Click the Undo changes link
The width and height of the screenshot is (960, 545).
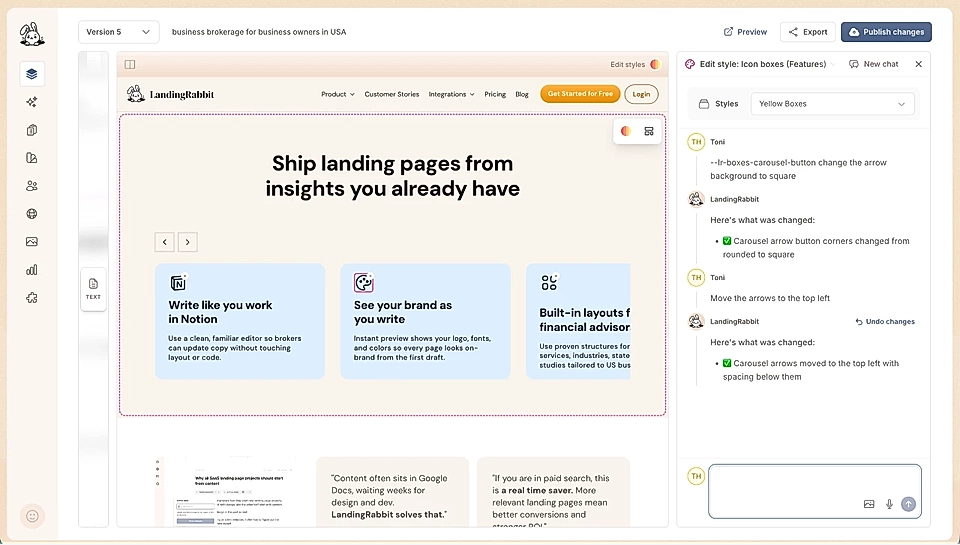pos(885,321)
